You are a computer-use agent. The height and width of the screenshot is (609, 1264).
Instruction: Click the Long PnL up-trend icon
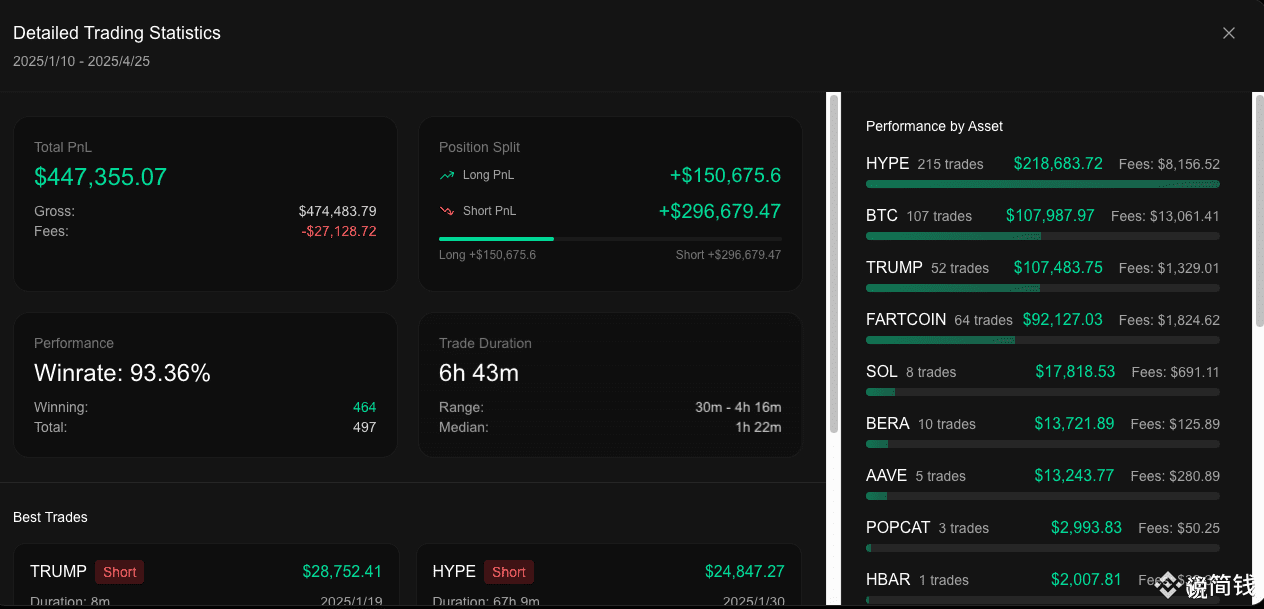coord(447,175)
